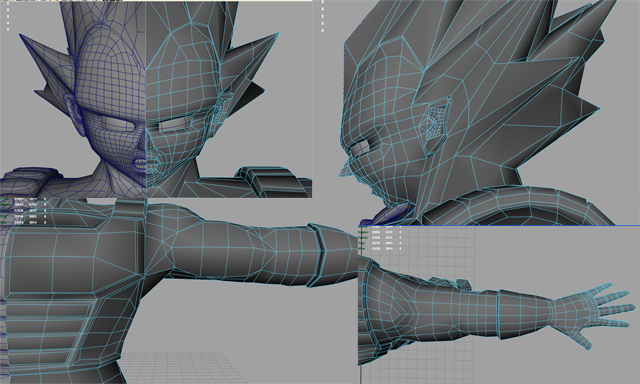The width and height of the screenshot is (640, 384).
Task: Pick the eye slit on the low-poly face half
Action: pyautogui.click(x=175, y=124)
